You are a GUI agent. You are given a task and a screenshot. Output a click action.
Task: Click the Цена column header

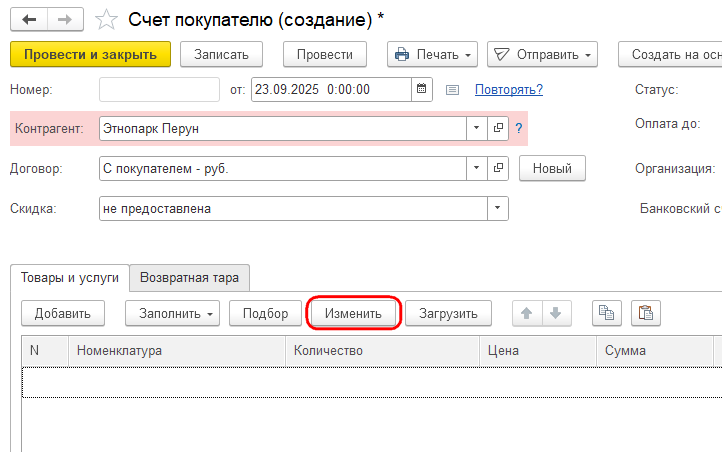click(538, 351)
